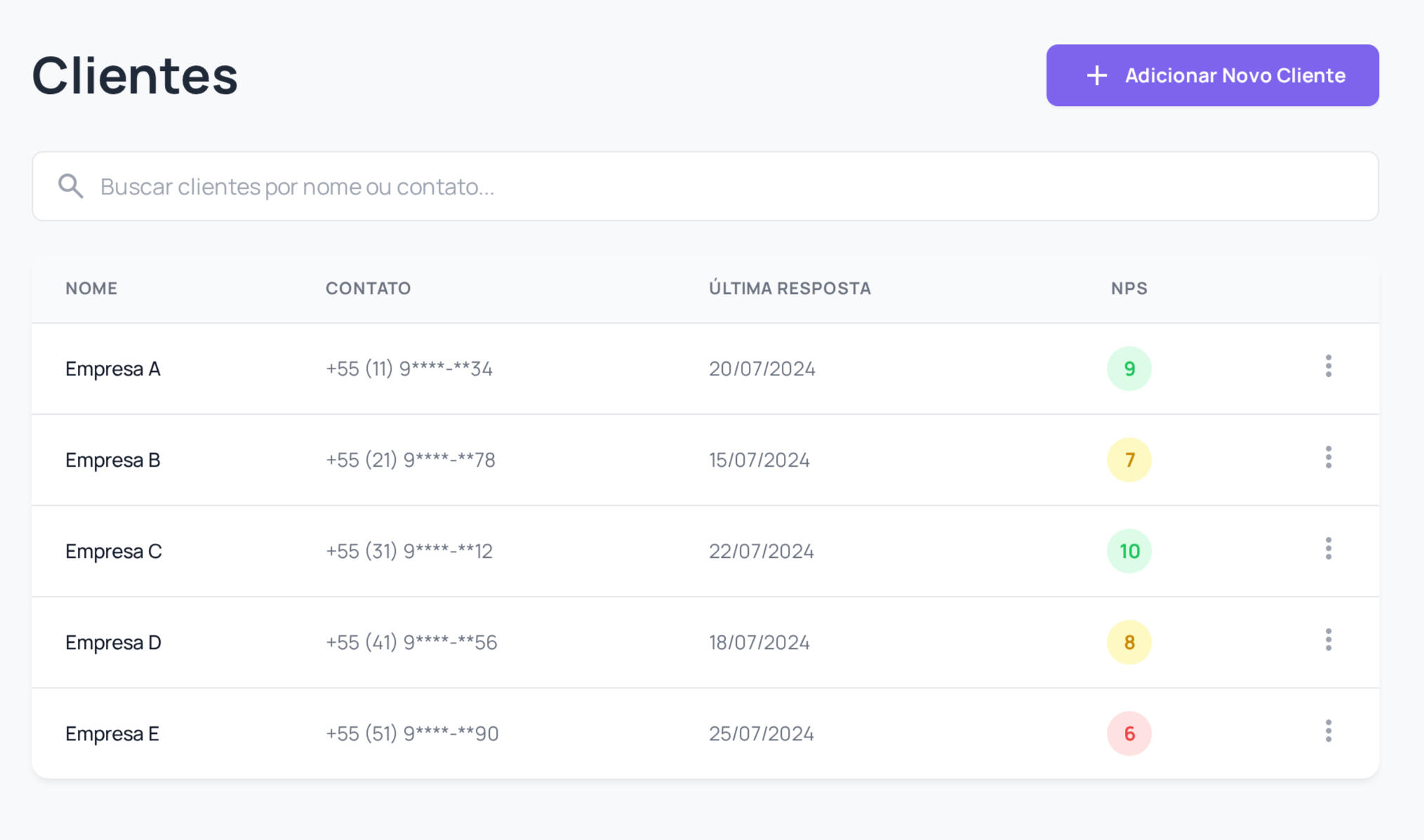The height and width of the screenshot is (840, 1424).
Task: Focus the Buscar clientes search field
Action: point(702,187)
